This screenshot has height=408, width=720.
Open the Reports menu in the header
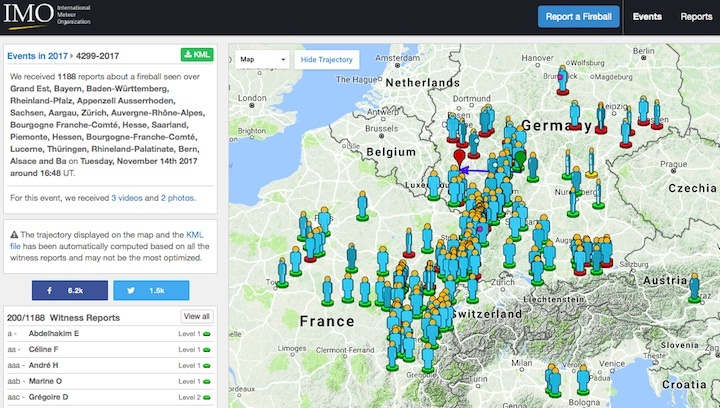click(696, 17)
